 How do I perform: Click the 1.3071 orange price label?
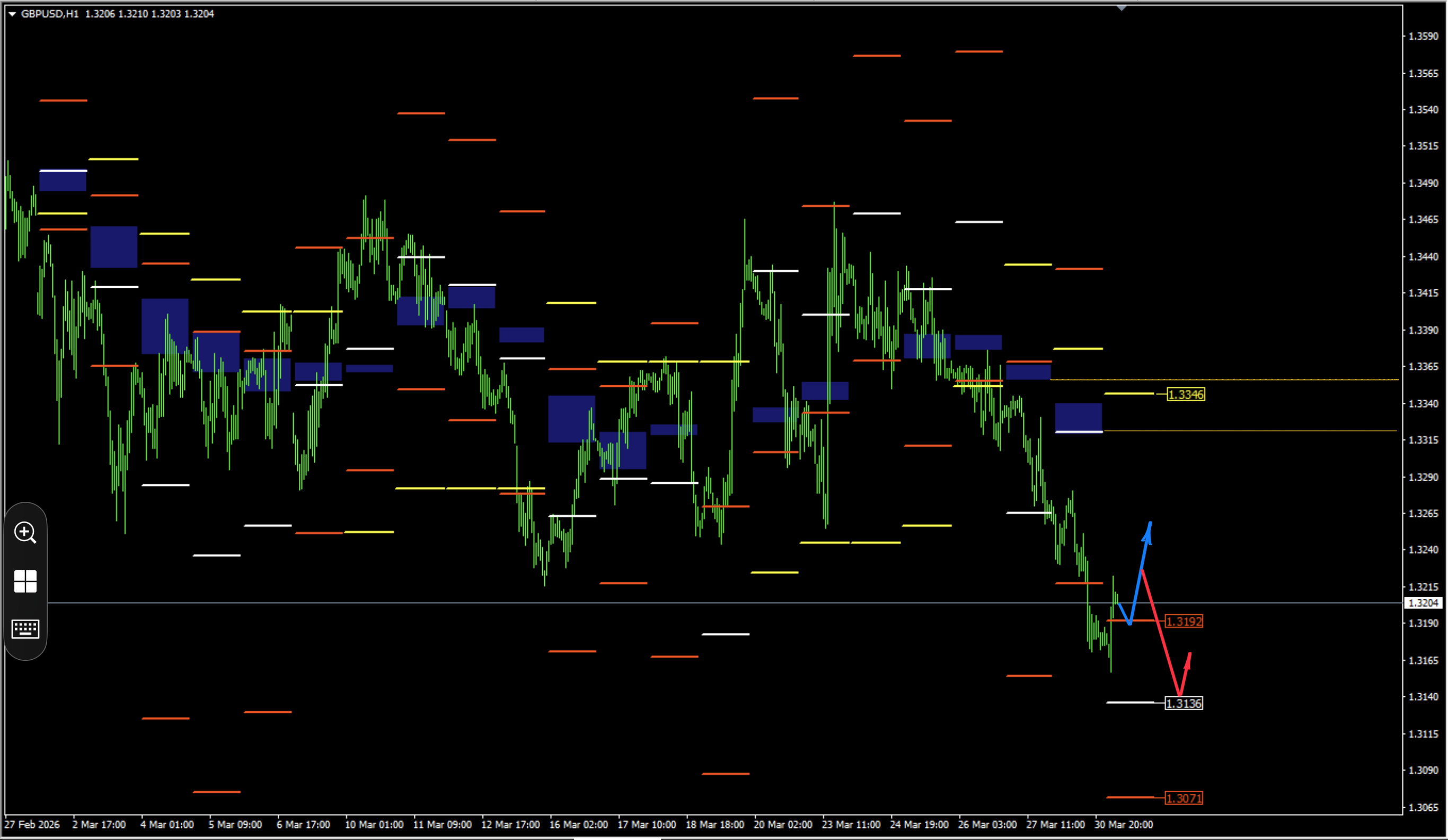point(1184,798)
